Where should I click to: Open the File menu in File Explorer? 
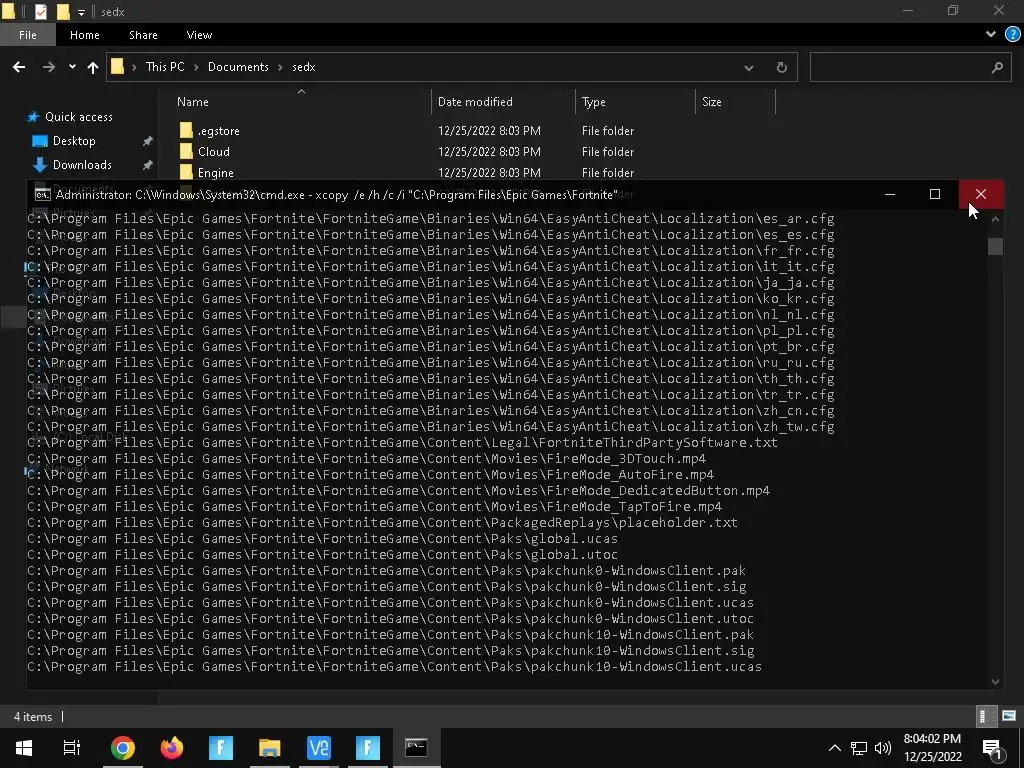pyautogui.click(x=27, y=35)
